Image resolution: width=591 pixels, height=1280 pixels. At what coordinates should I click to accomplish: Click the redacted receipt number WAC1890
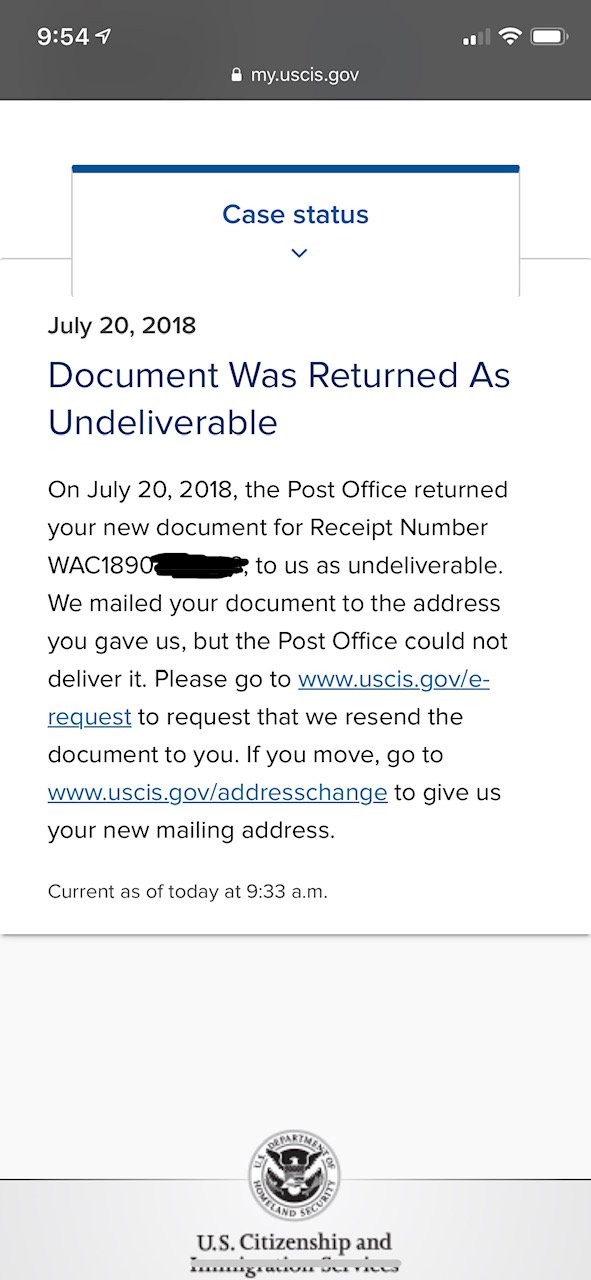[x=148, y=565]
